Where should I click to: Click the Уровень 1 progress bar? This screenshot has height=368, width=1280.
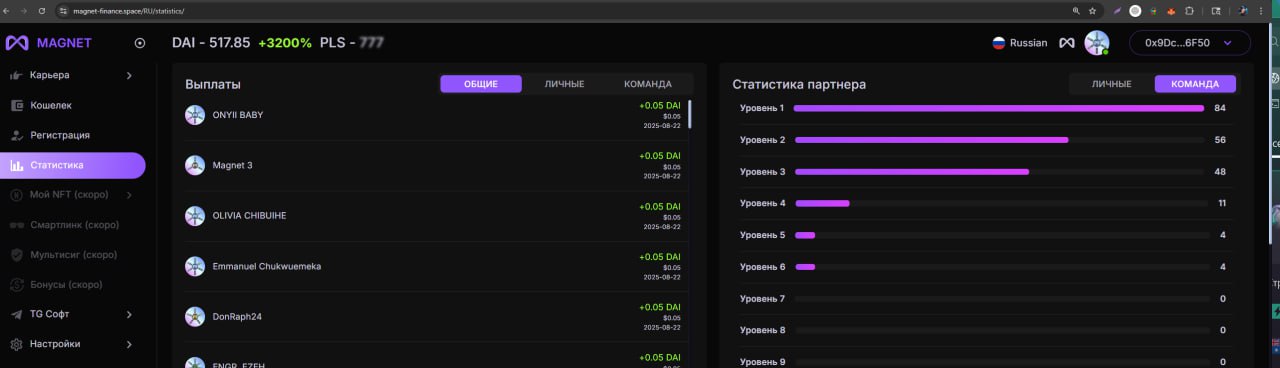(999, 108)
